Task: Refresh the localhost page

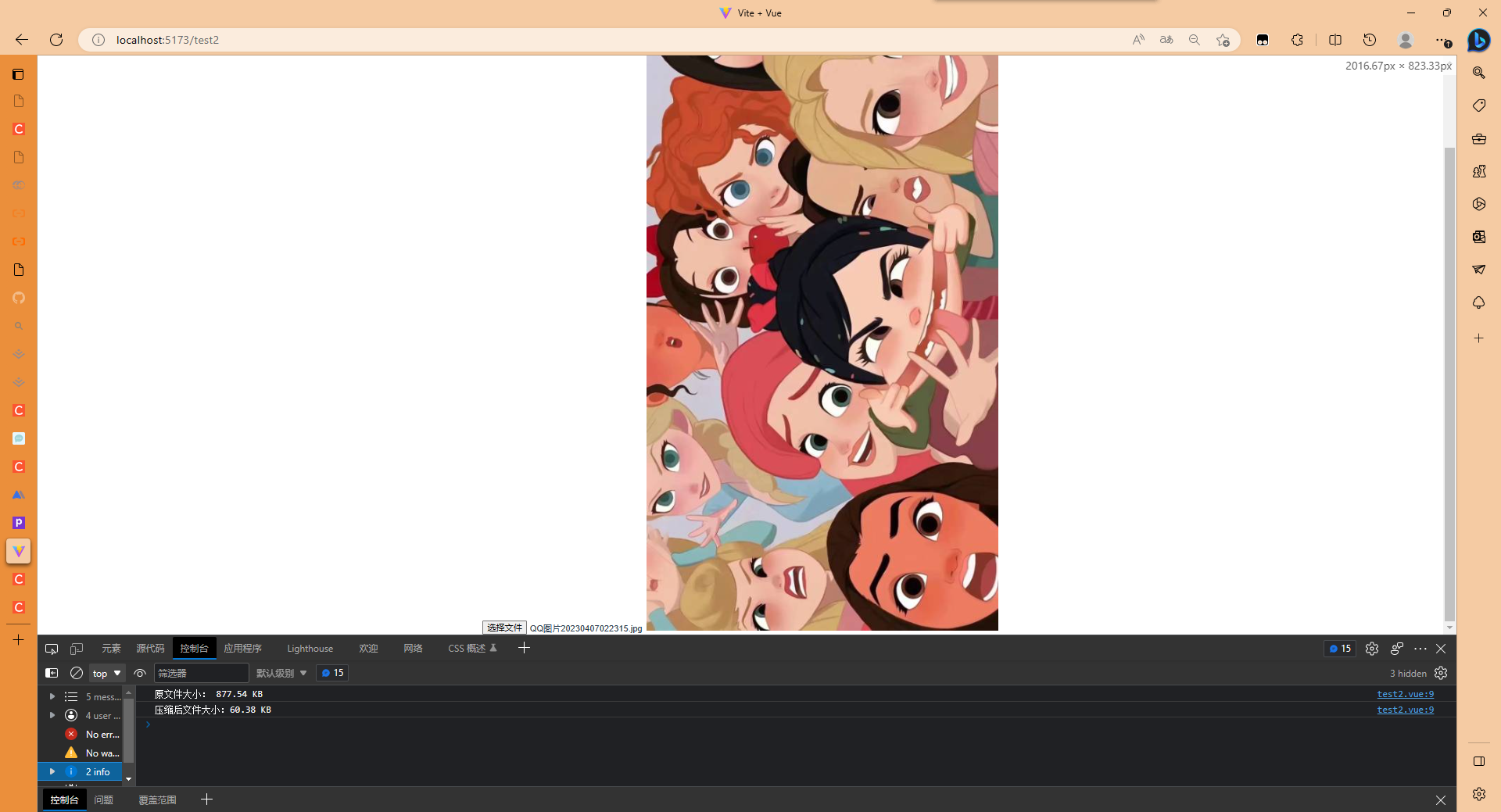Action: click(56, 40)
